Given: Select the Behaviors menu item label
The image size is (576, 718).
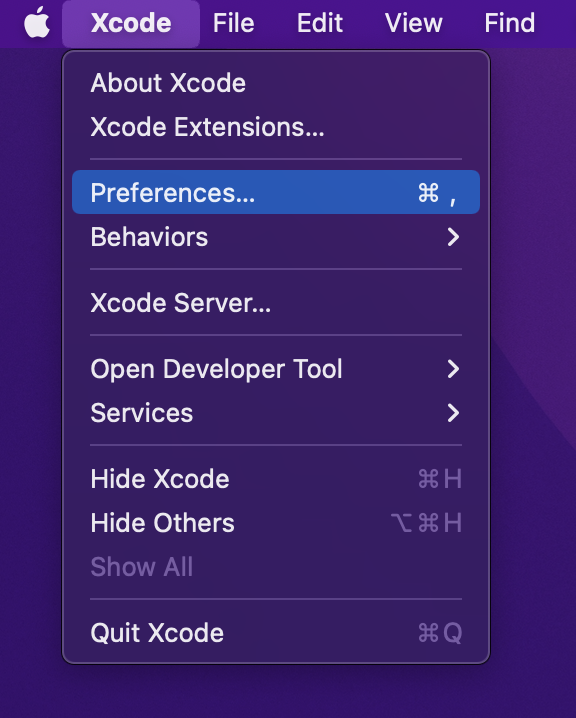Looking at the screenshot, I should (x=149, y=237).
